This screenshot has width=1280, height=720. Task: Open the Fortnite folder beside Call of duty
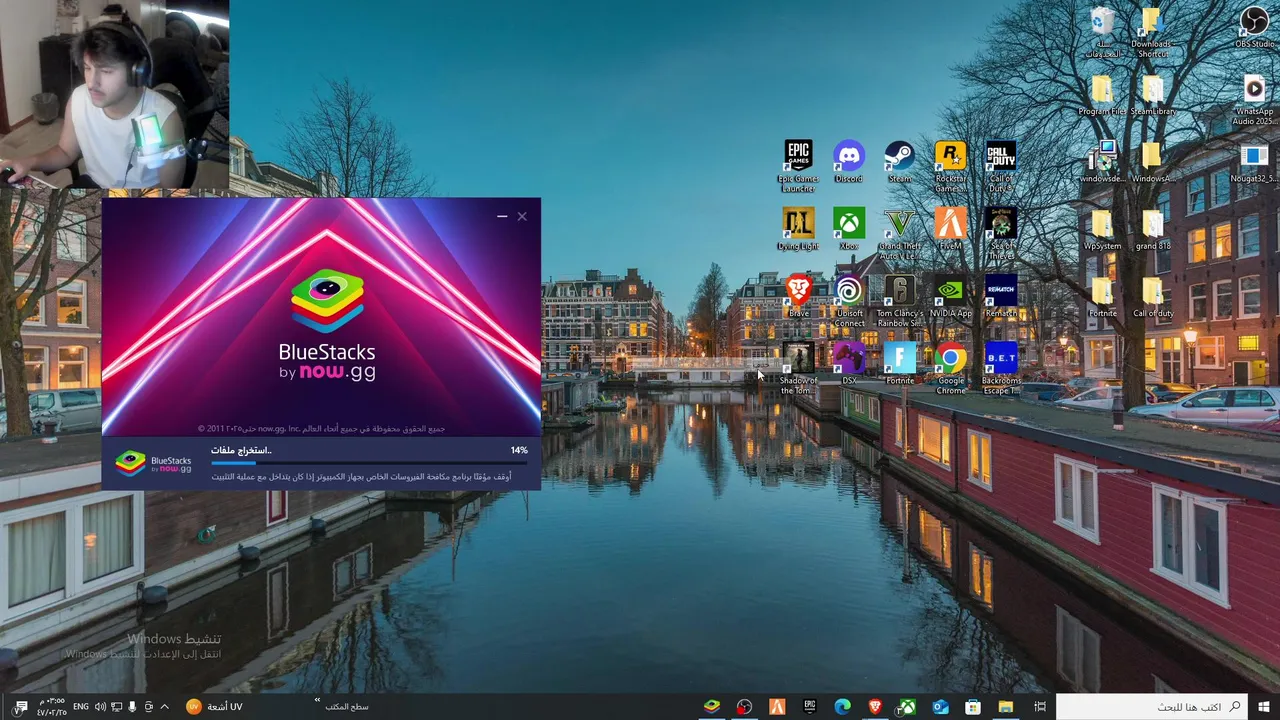coord(1102,297)
